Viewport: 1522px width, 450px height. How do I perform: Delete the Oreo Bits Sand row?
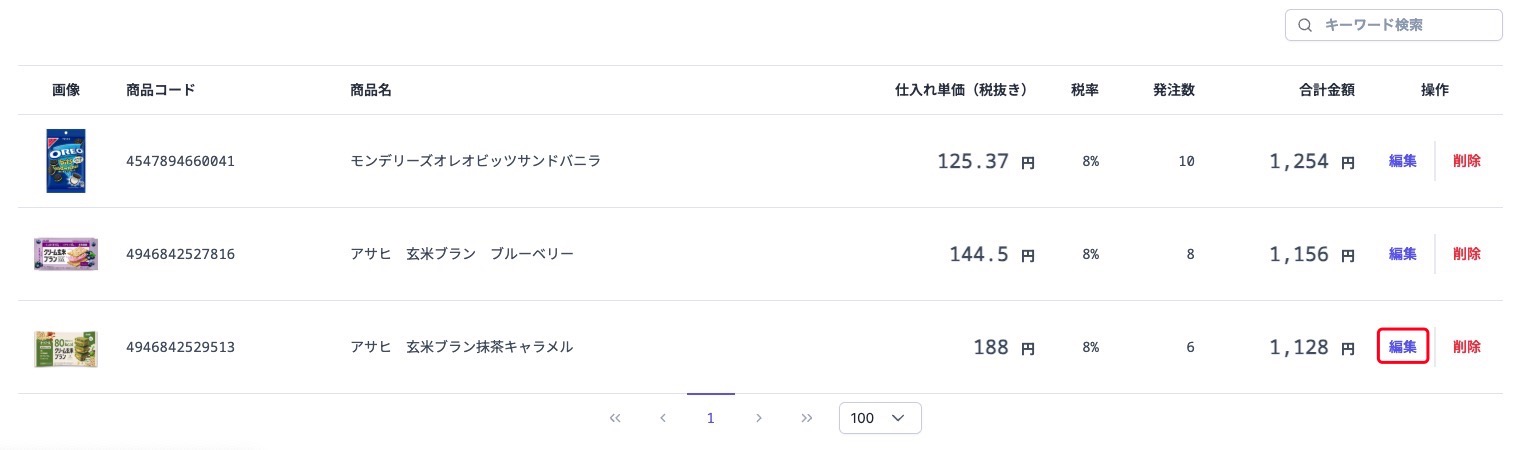(1467, 161)
